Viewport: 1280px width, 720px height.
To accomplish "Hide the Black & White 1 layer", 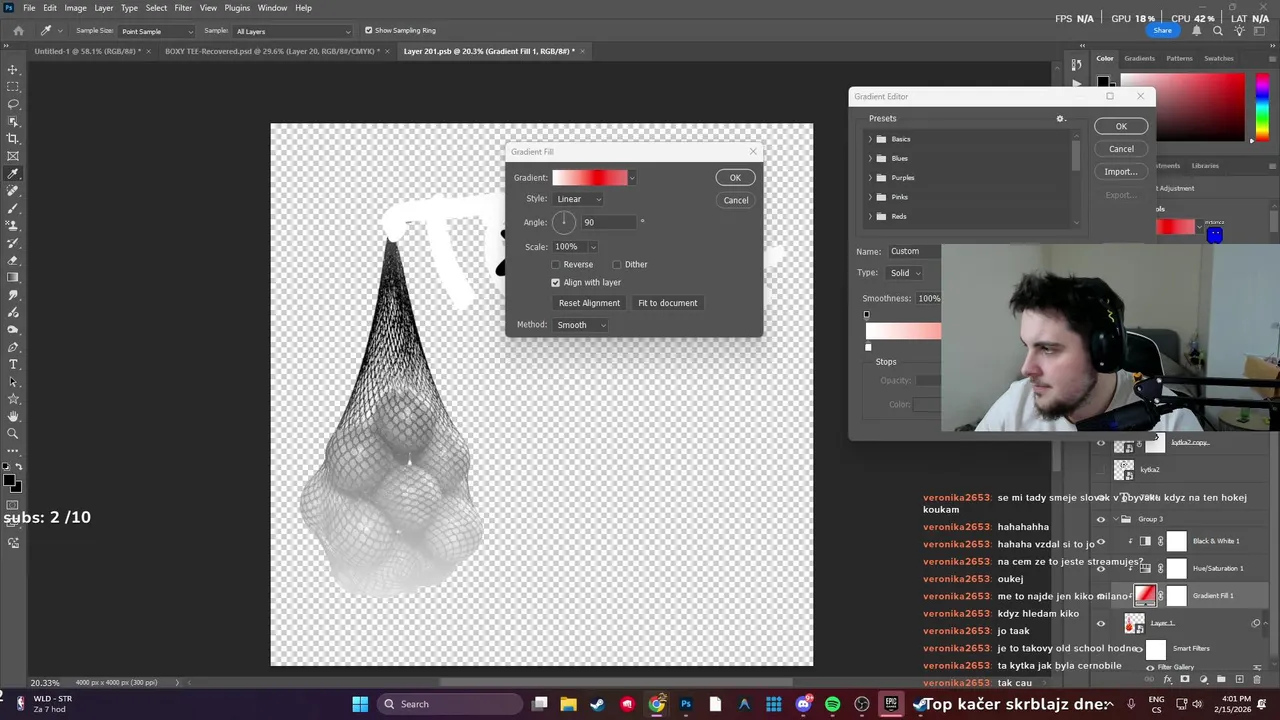I will pos(1101,541).
